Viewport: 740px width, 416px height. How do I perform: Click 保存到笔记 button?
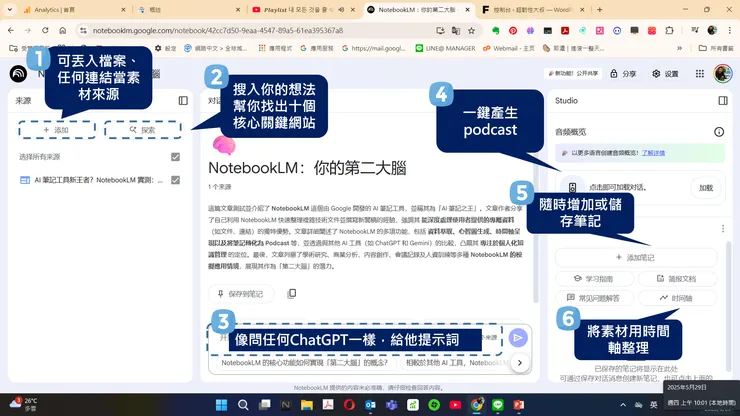click(x=241, y=294)
